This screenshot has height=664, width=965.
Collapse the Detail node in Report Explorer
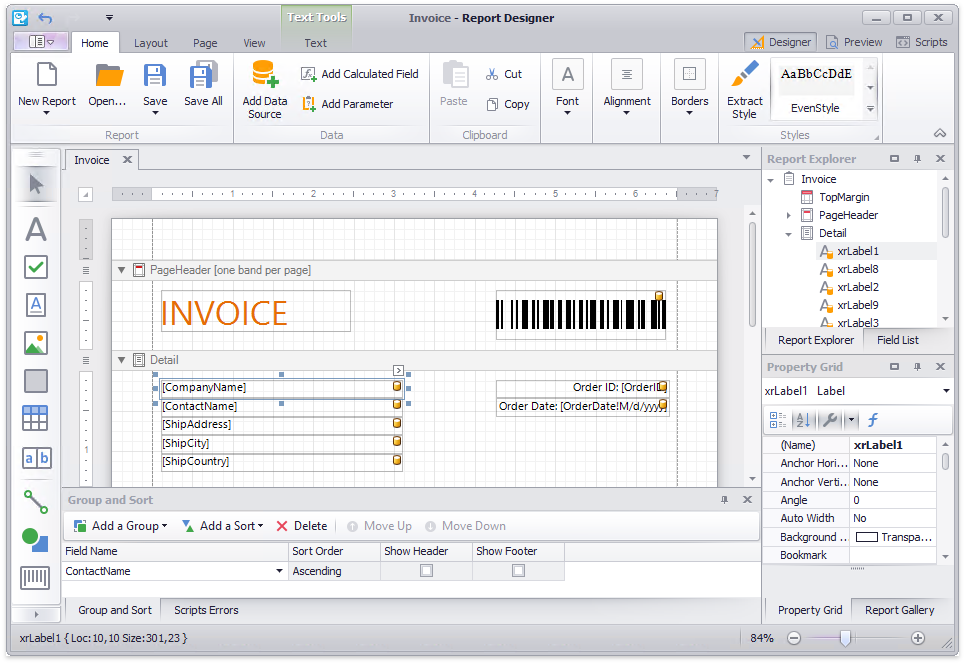[788, 234]
